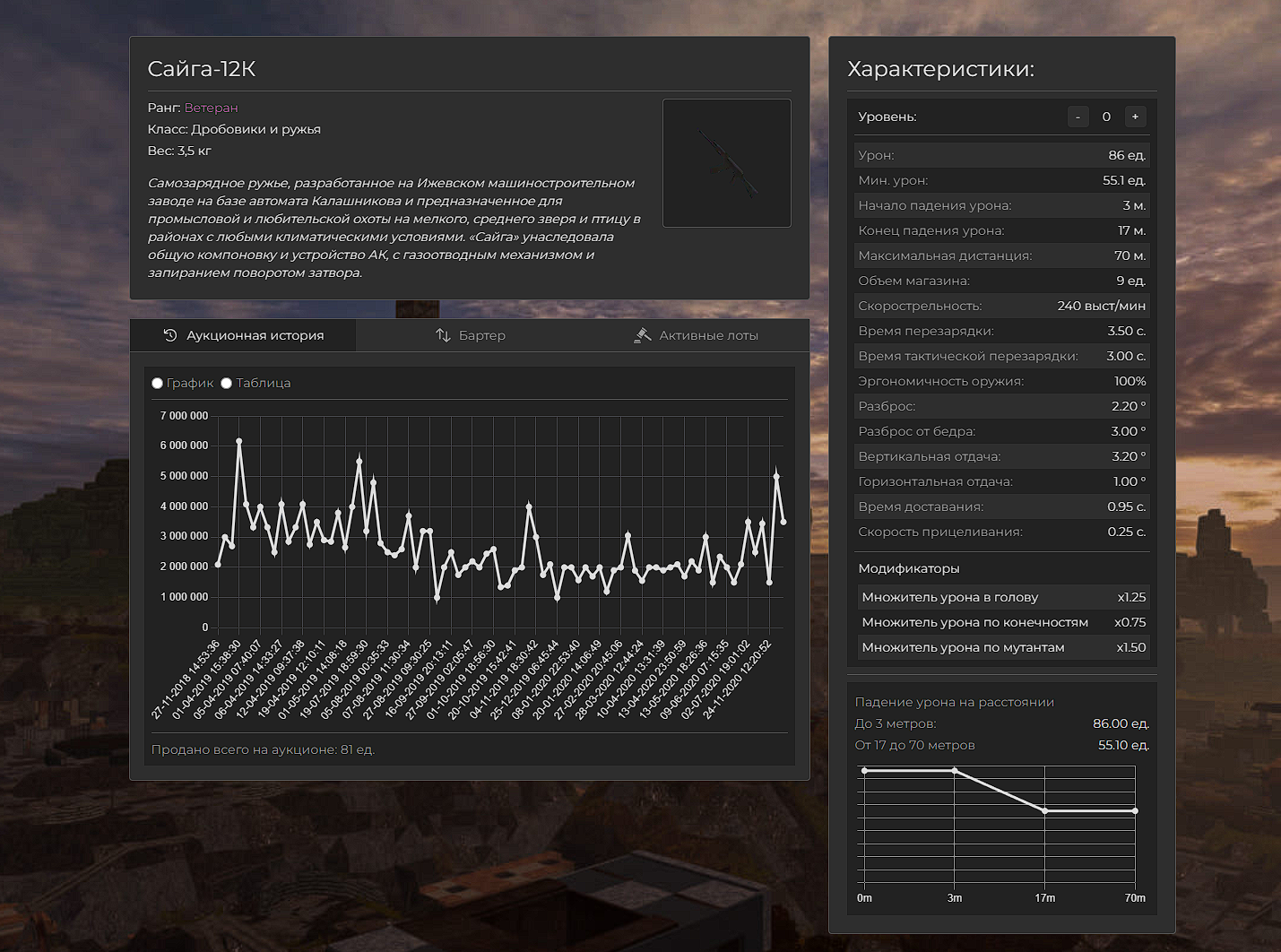Decrease the level with minus button
This screenshot has width=1281, height=952.
point(1078,117)
